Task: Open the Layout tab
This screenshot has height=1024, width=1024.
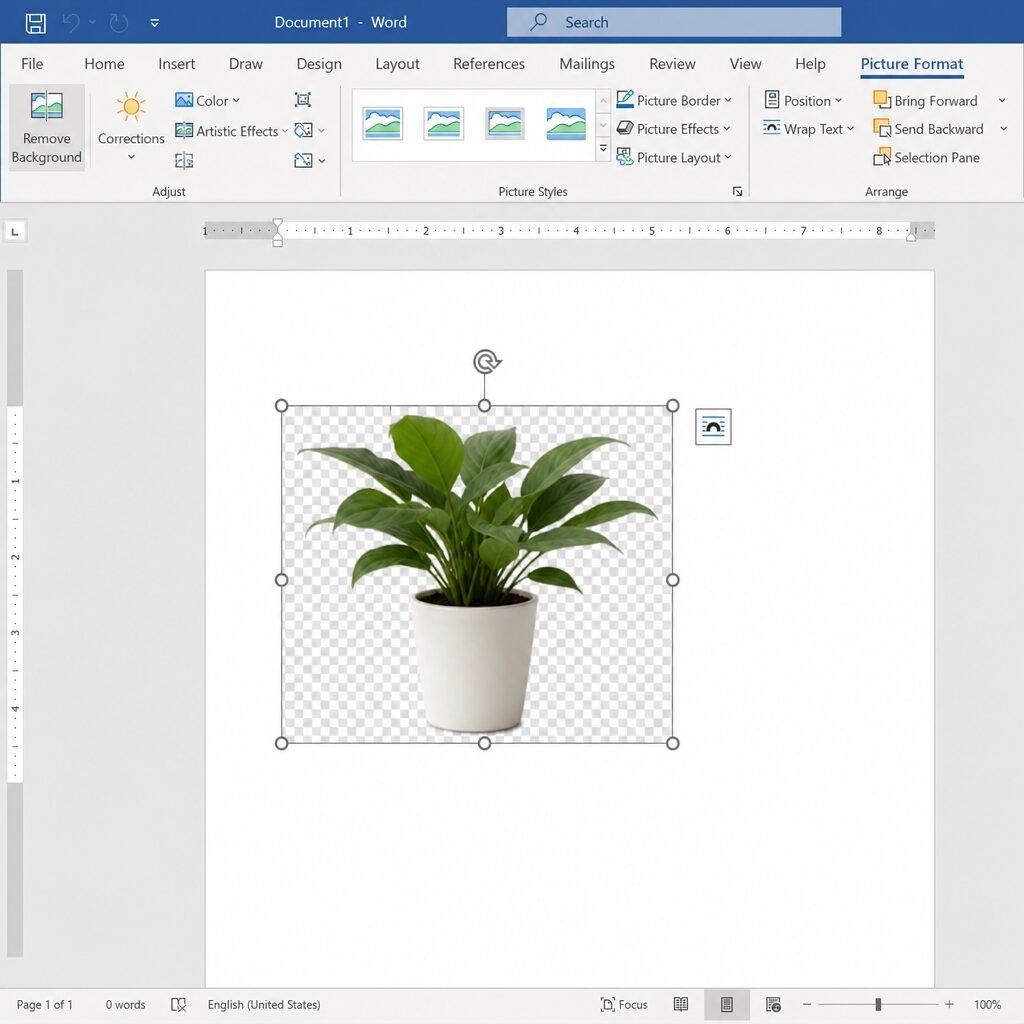Action: pos(397,64)
